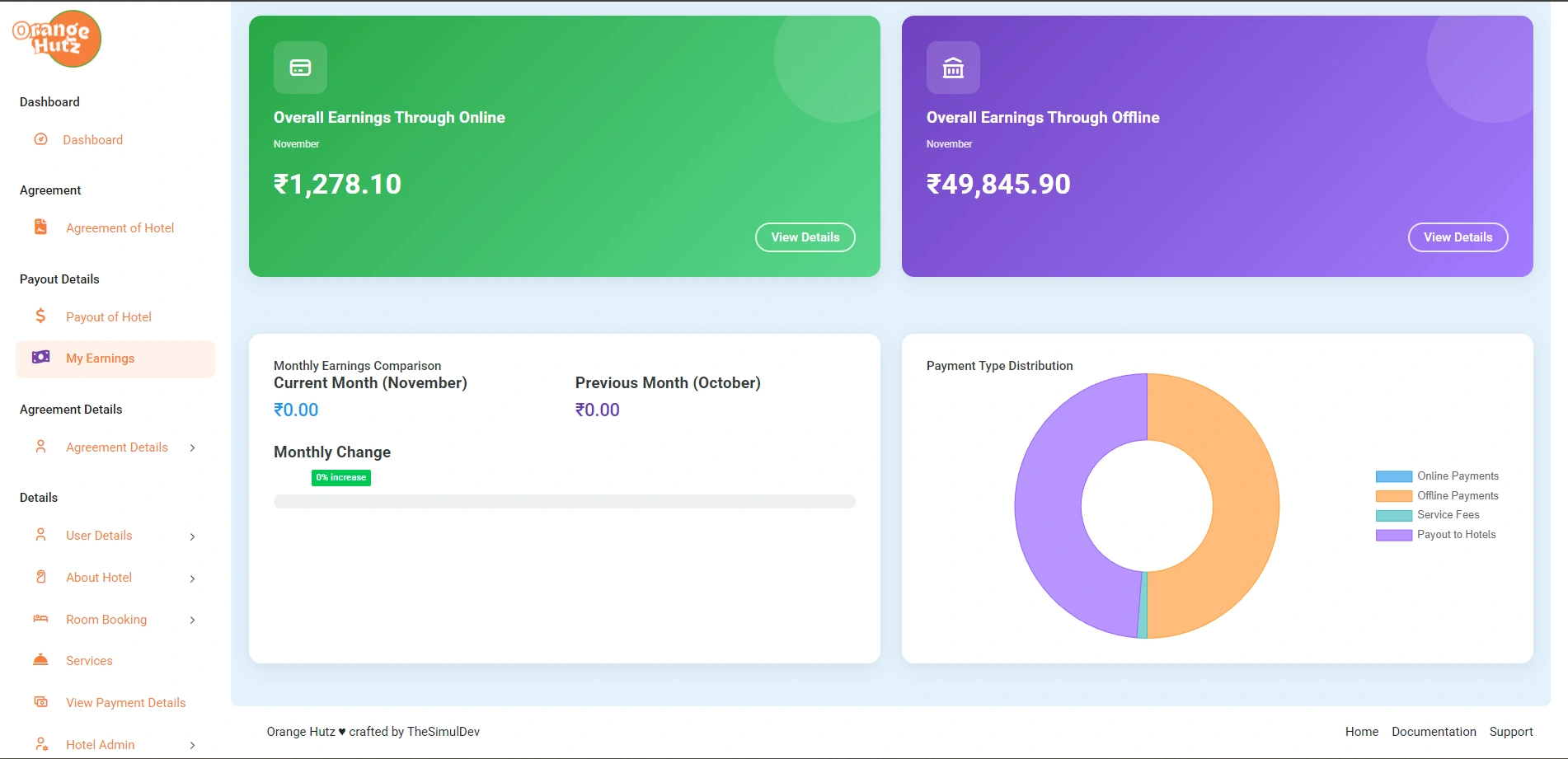Click the bank building icon on purple card
Screen dimensions: 1568x759
(953, 68)
